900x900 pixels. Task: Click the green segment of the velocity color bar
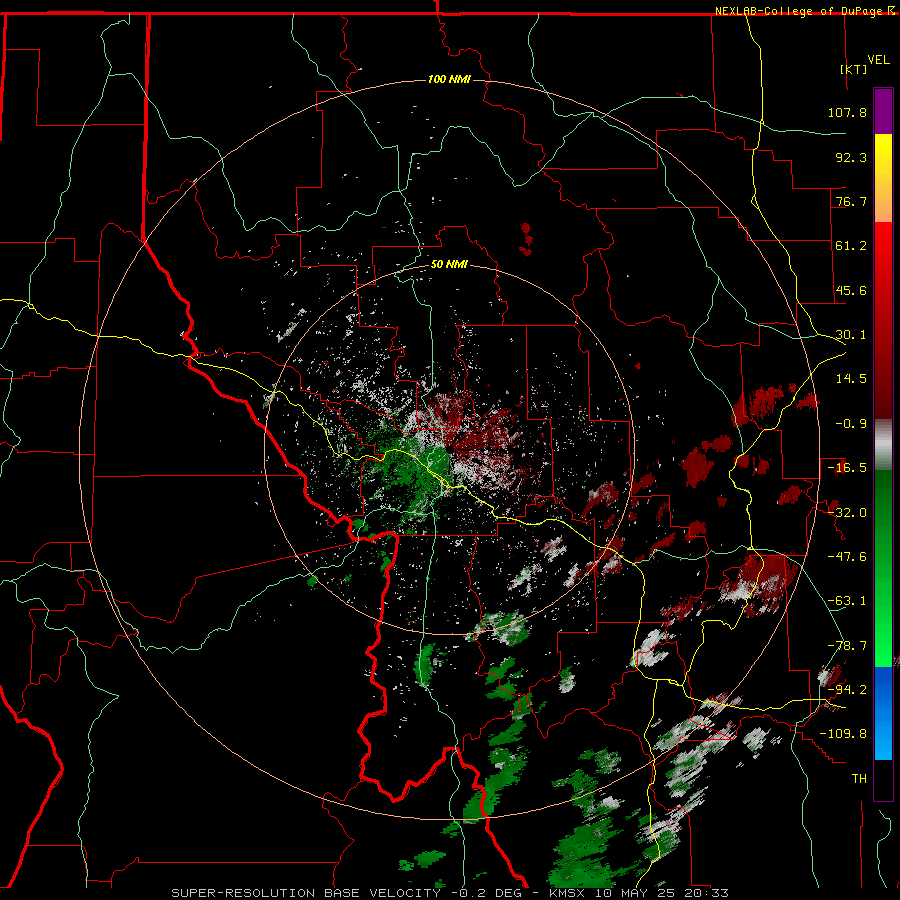[883, 568]
